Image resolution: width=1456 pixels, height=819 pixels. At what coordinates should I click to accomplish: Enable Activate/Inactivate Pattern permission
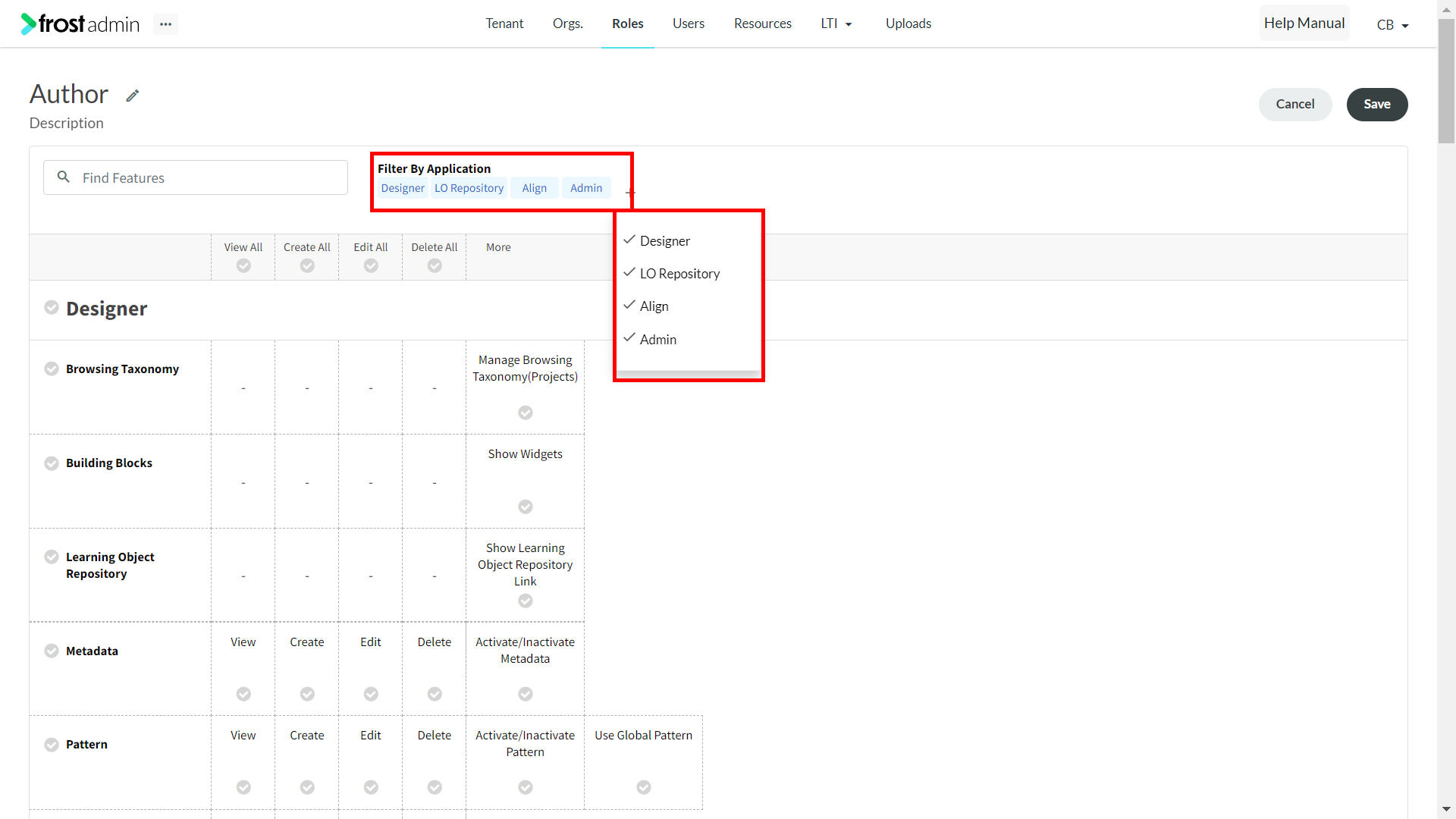click(526, 787)
